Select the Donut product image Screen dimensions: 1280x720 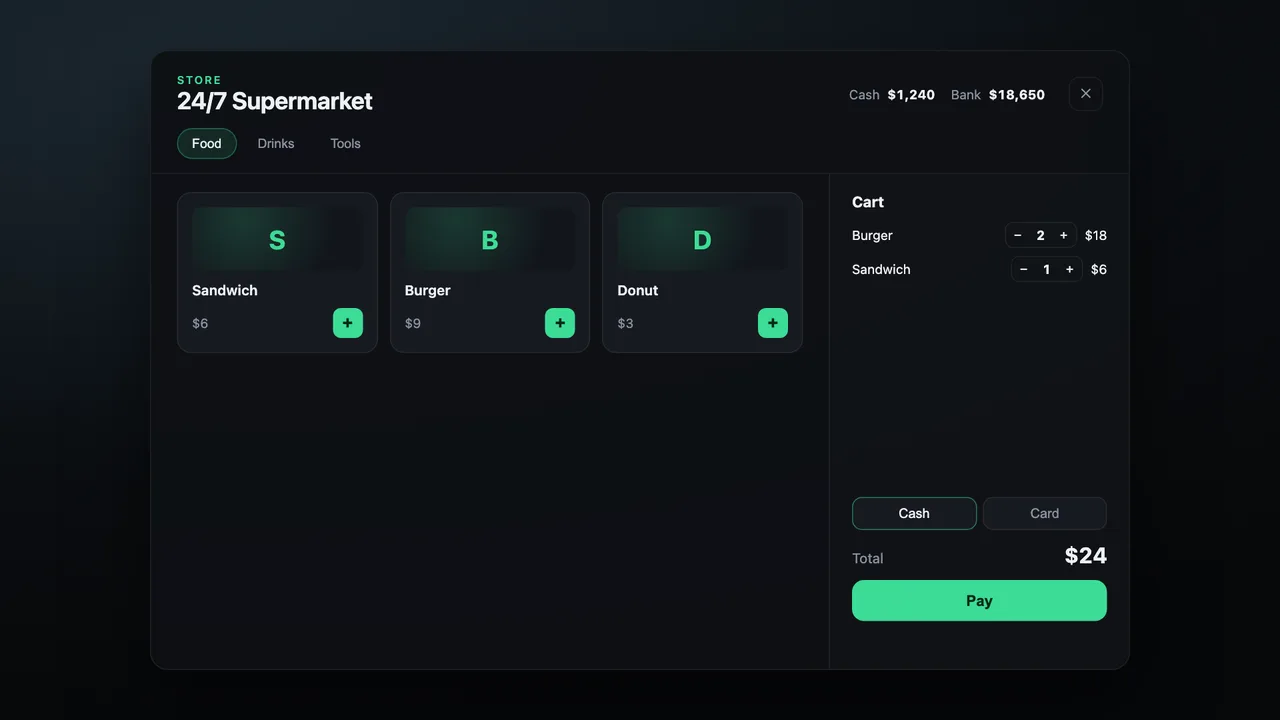(702, 240)
